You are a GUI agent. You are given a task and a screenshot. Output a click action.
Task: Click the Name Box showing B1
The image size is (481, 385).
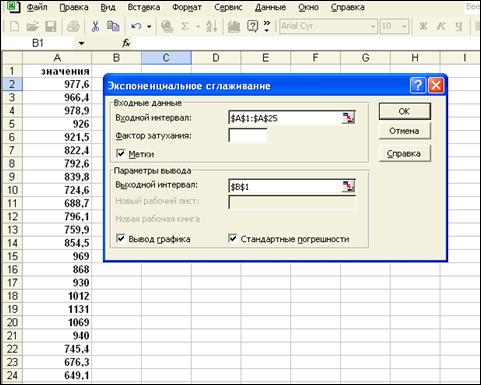tap(38, 43)
